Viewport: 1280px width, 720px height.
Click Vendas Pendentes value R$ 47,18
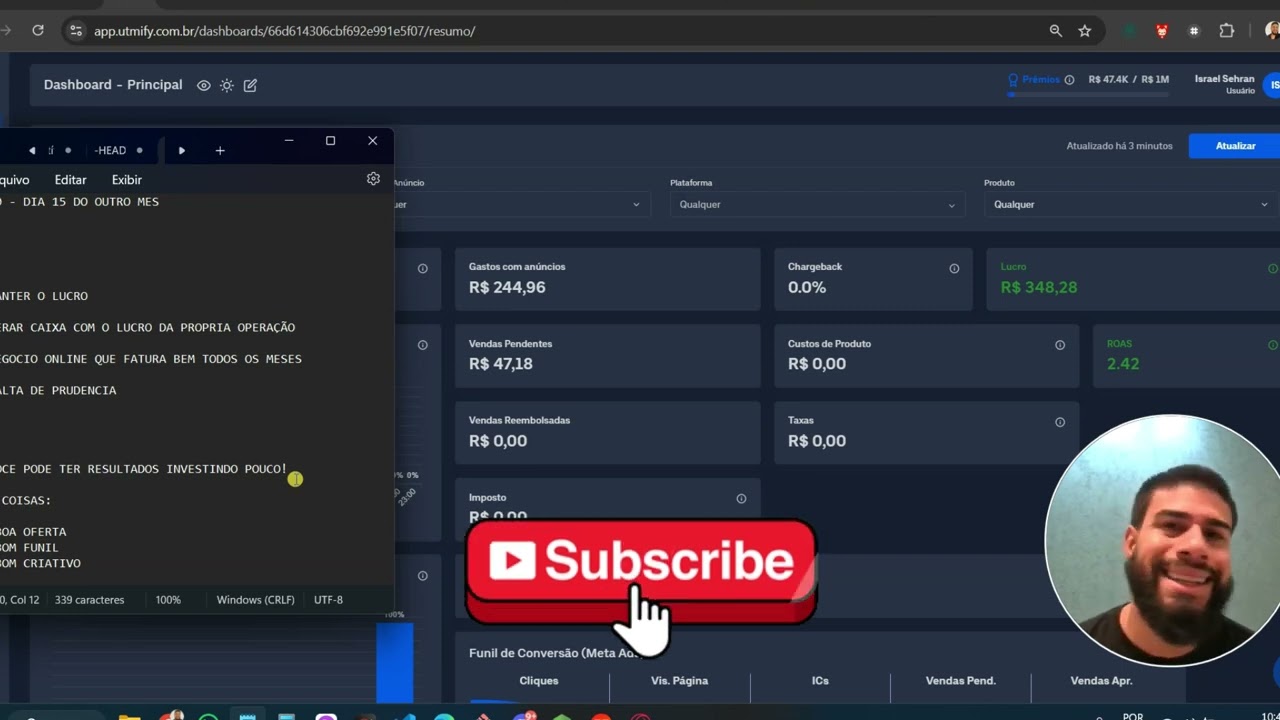tap(500, 364)
